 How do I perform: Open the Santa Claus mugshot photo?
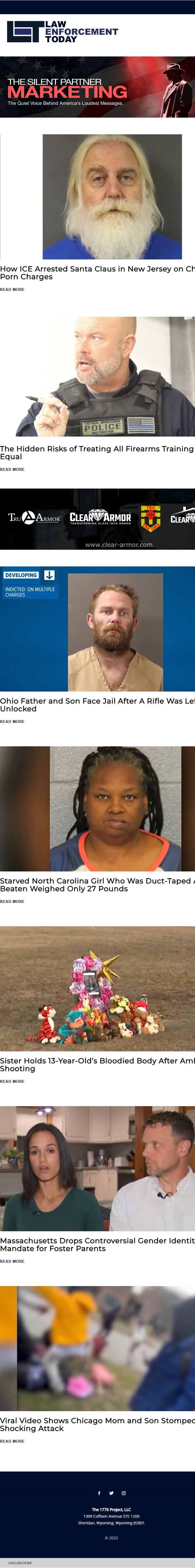(x=112, y=197)
